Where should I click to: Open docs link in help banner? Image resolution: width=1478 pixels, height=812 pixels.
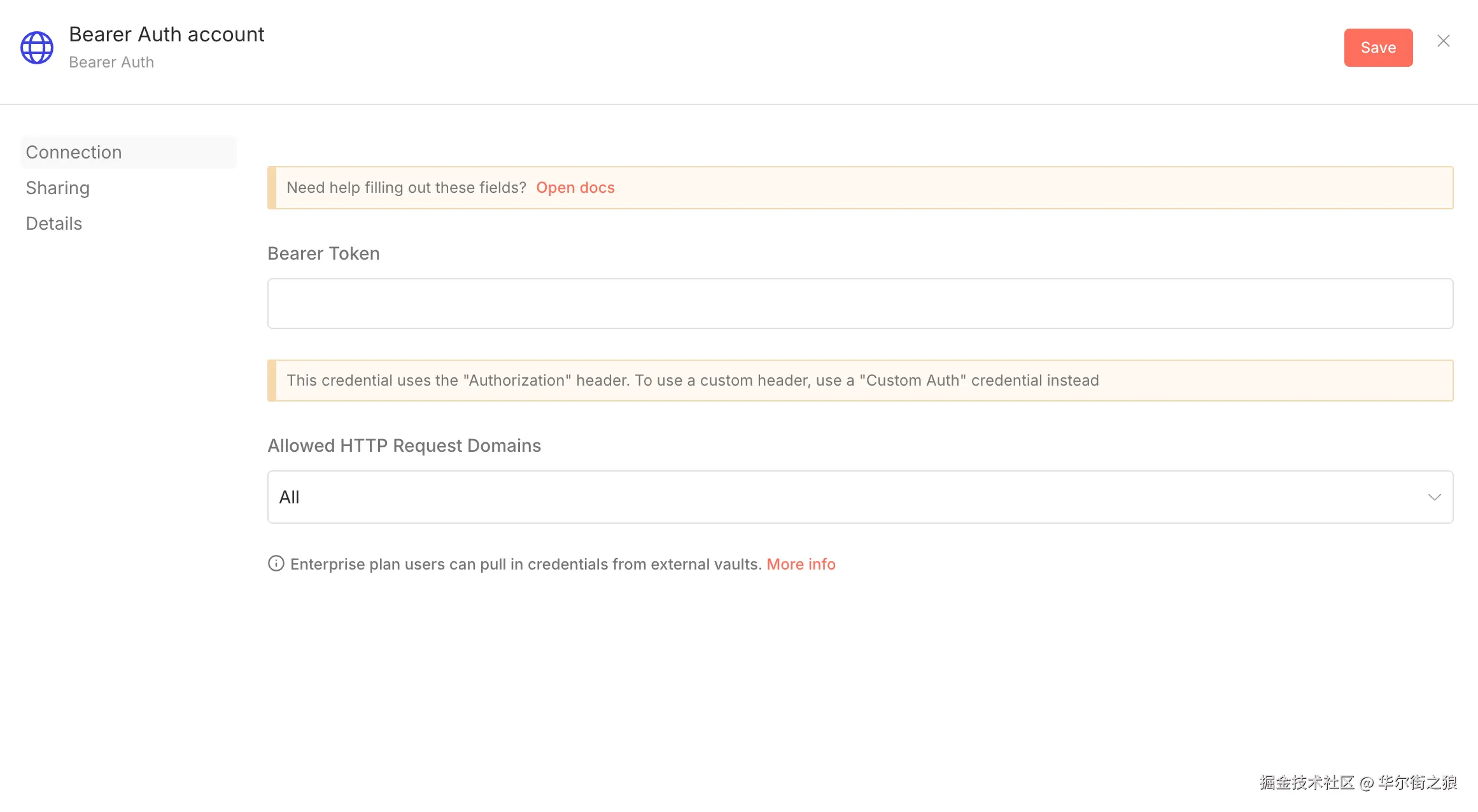[x=575, y=188]
